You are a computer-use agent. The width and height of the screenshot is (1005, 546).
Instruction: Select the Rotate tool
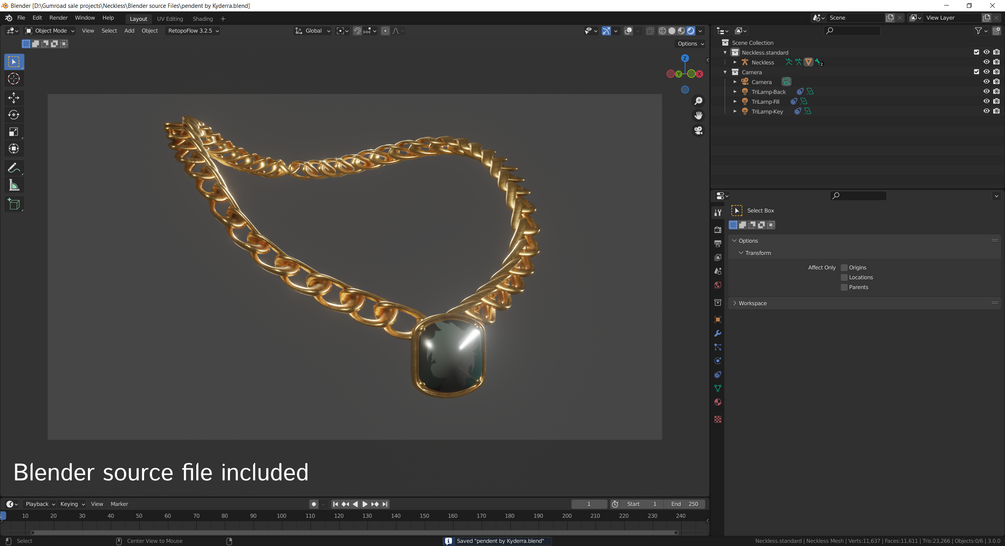point(13,115)
